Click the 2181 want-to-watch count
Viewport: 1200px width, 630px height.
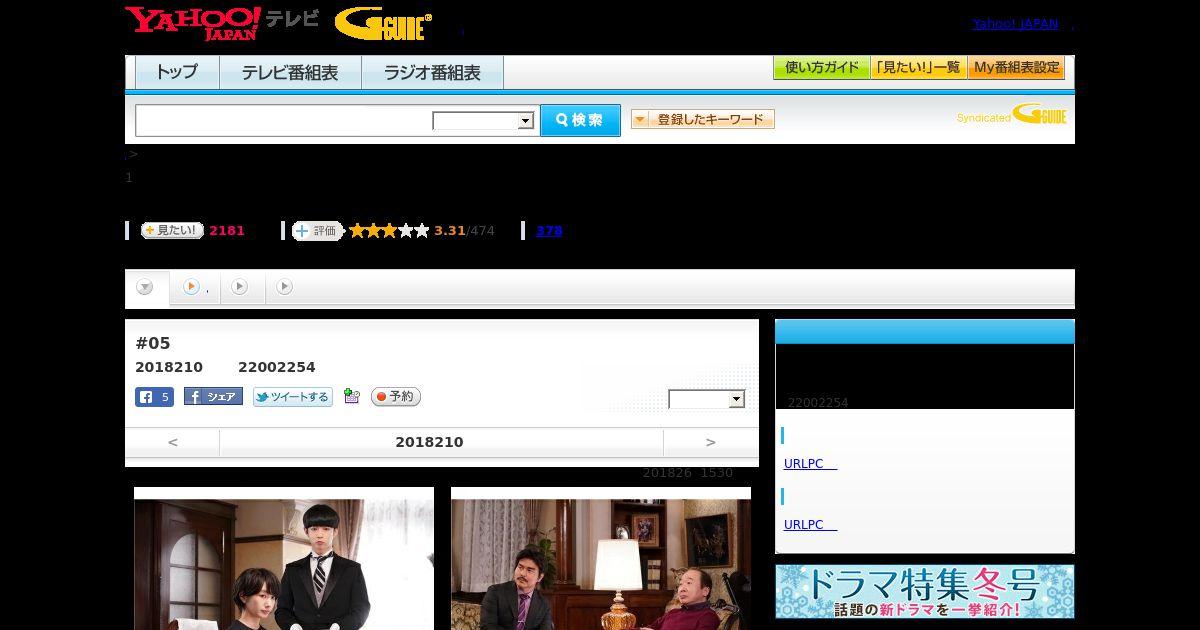[227, 231]
